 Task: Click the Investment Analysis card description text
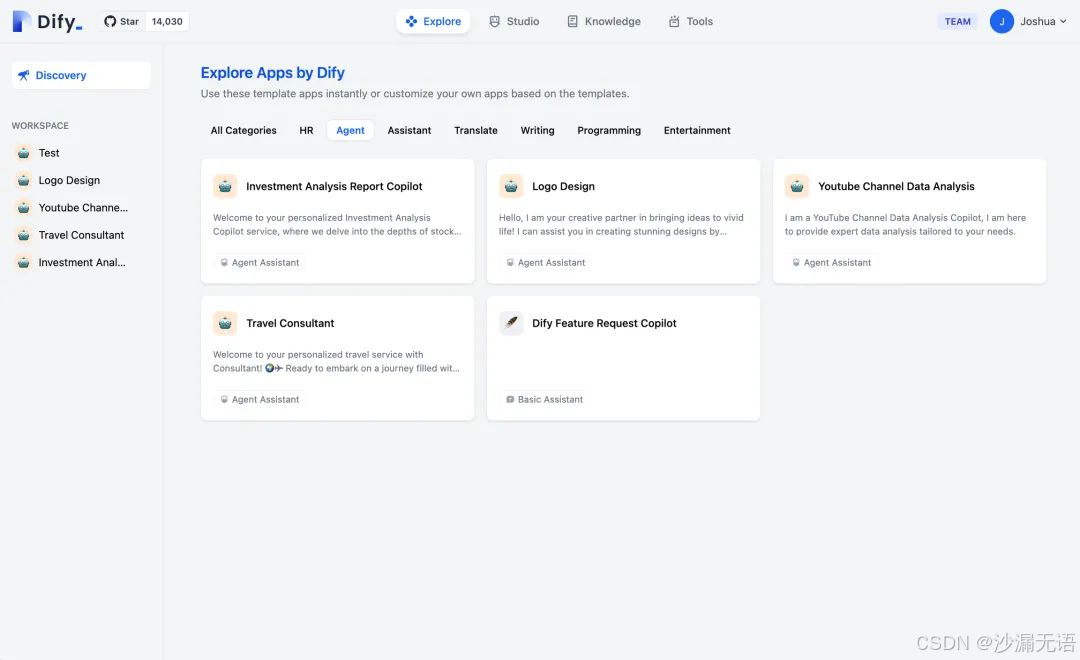337,225
